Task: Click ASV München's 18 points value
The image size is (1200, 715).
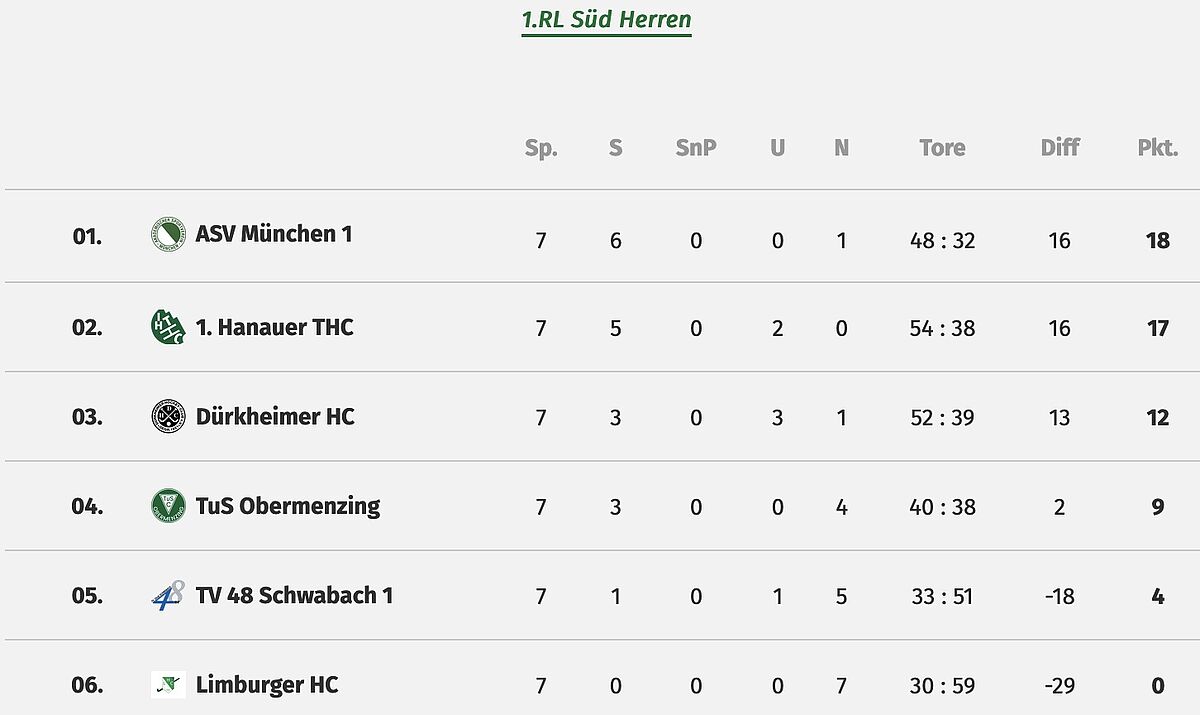Action: coord(1158,241)
